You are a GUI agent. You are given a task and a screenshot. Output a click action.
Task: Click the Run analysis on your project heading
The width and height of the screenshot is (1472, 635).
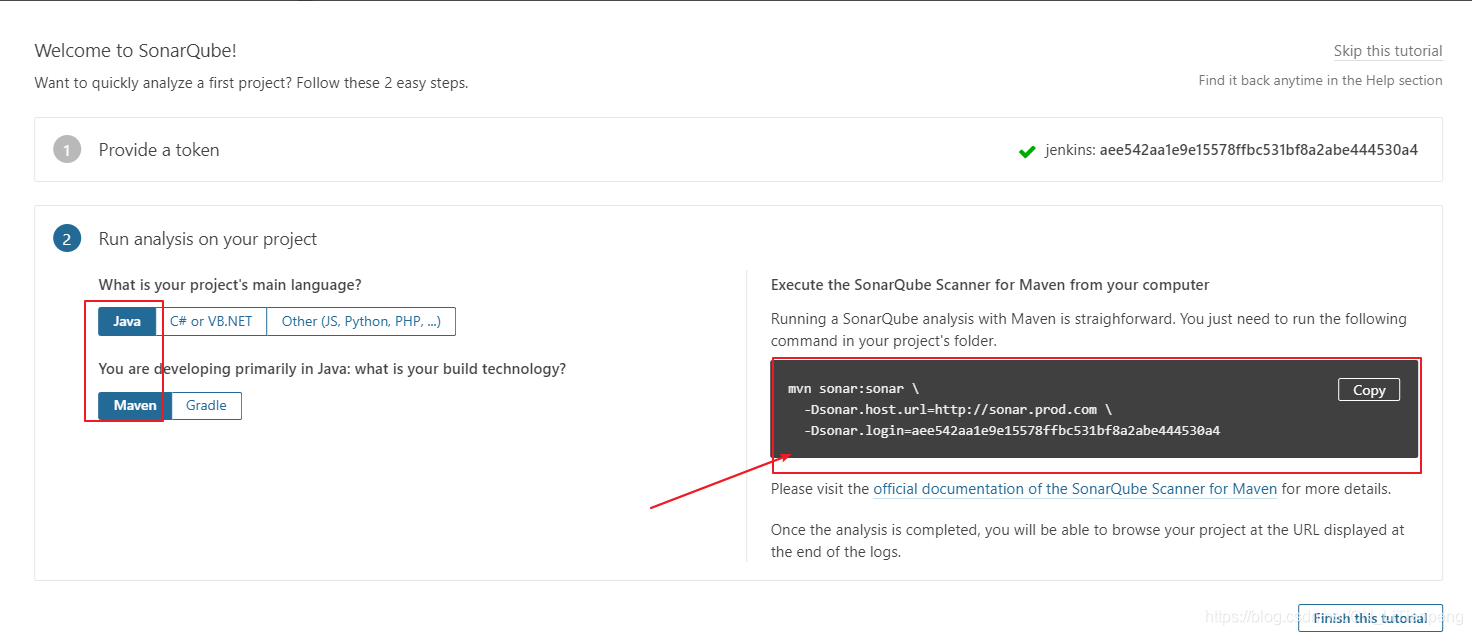pyautogui.click(x=208, y=239)
